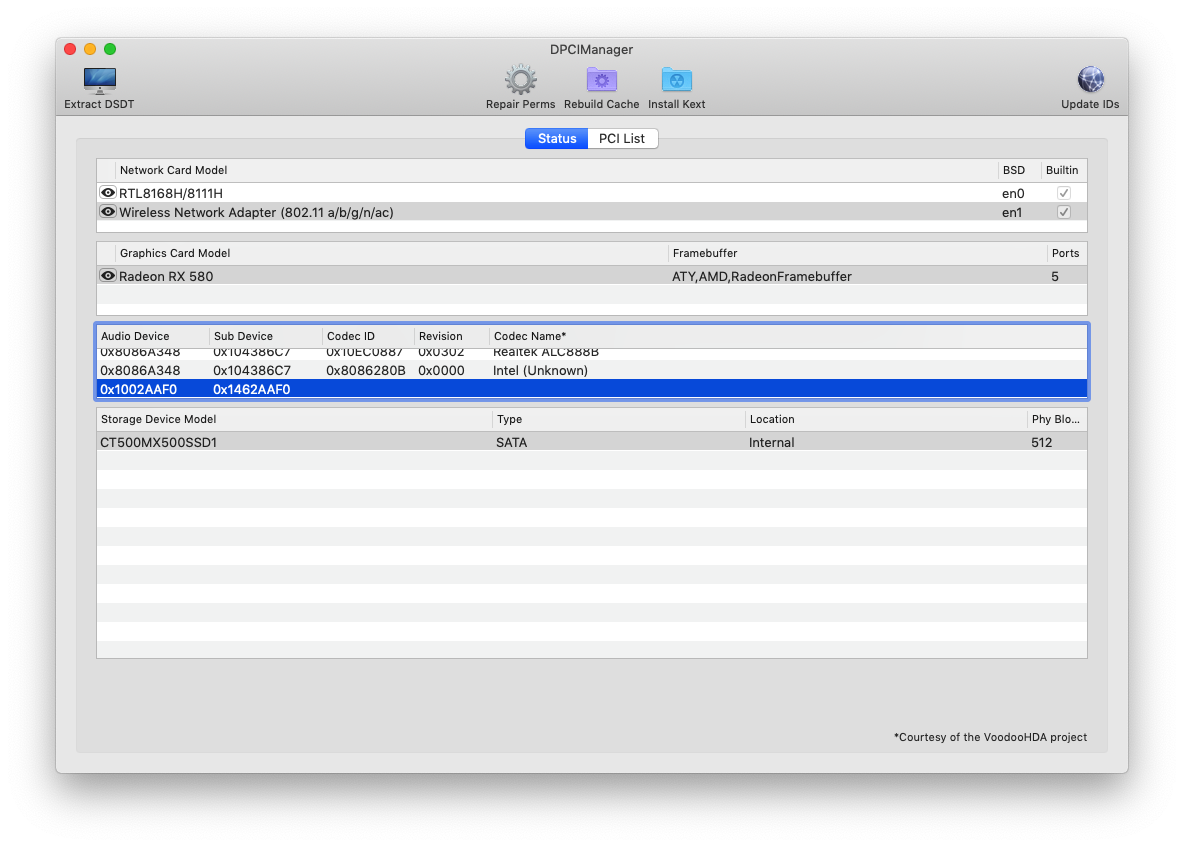The image size is (1184, 847).
Task: Toggle the Builtin checkbox for en0
Action: click(1063, 193)
